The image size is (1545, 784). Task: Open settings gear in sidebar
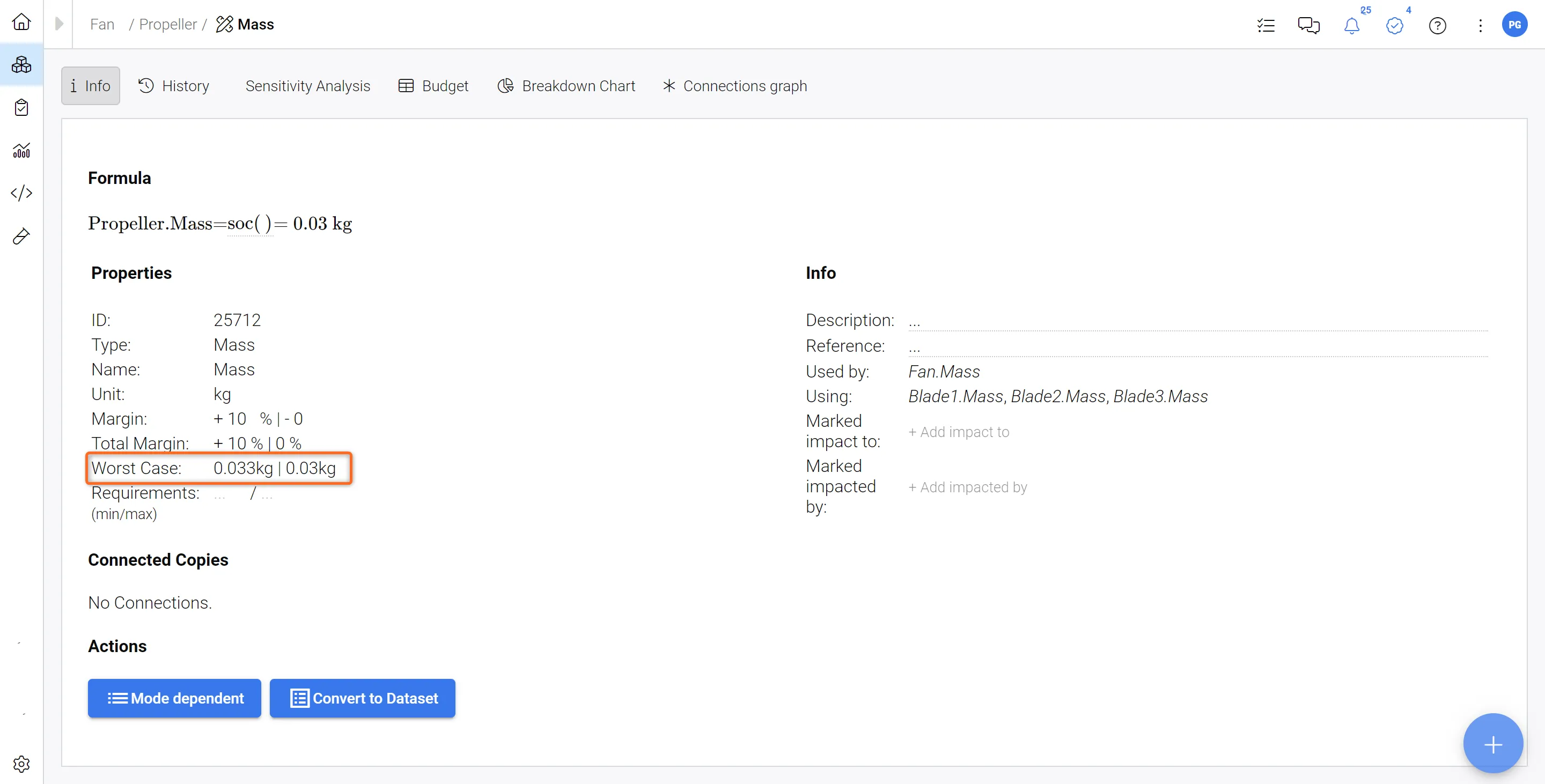pos(21,764)
